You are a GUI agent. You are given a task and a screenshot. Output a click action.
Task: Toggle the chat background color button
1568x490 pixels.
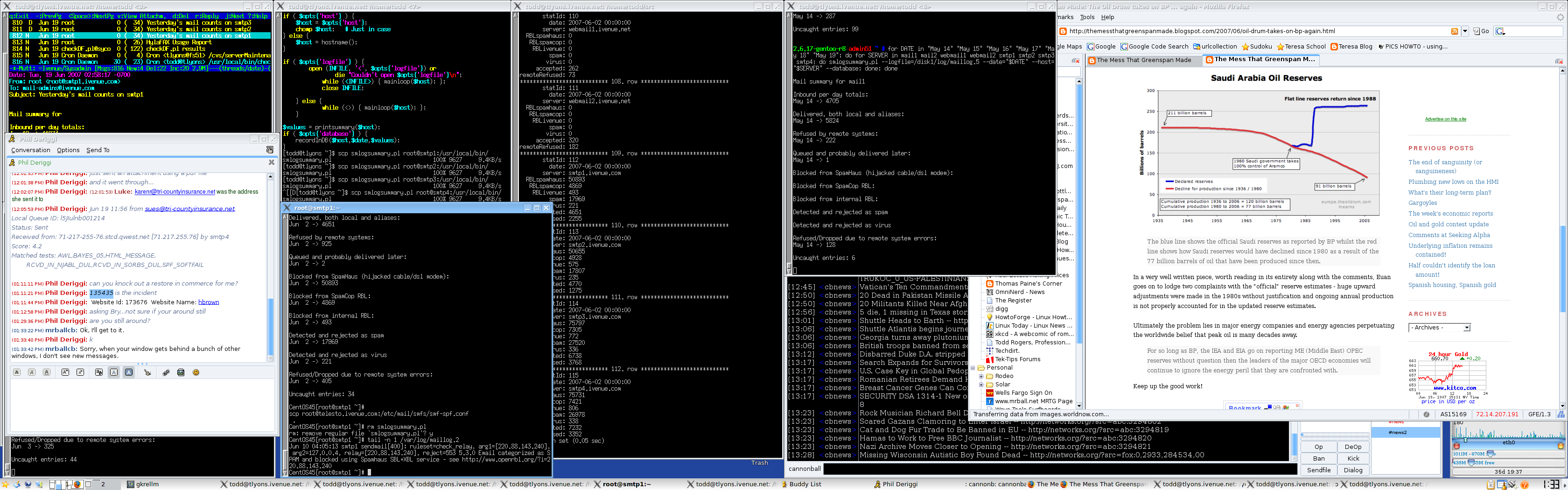(x=129, y=372)
